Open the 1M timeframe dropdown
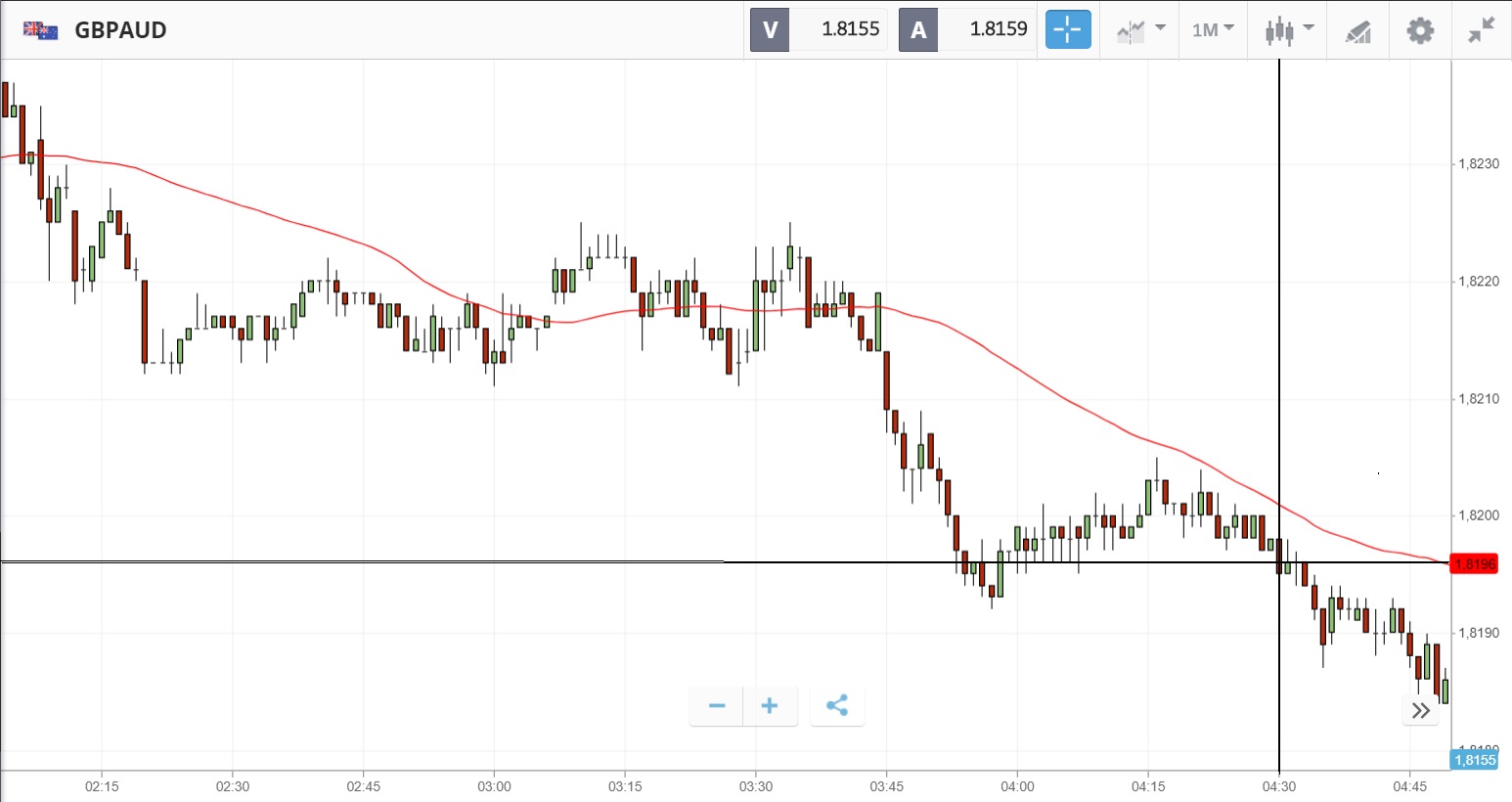The height and width of the screenshot is (802, 1512). [1213, 30]
